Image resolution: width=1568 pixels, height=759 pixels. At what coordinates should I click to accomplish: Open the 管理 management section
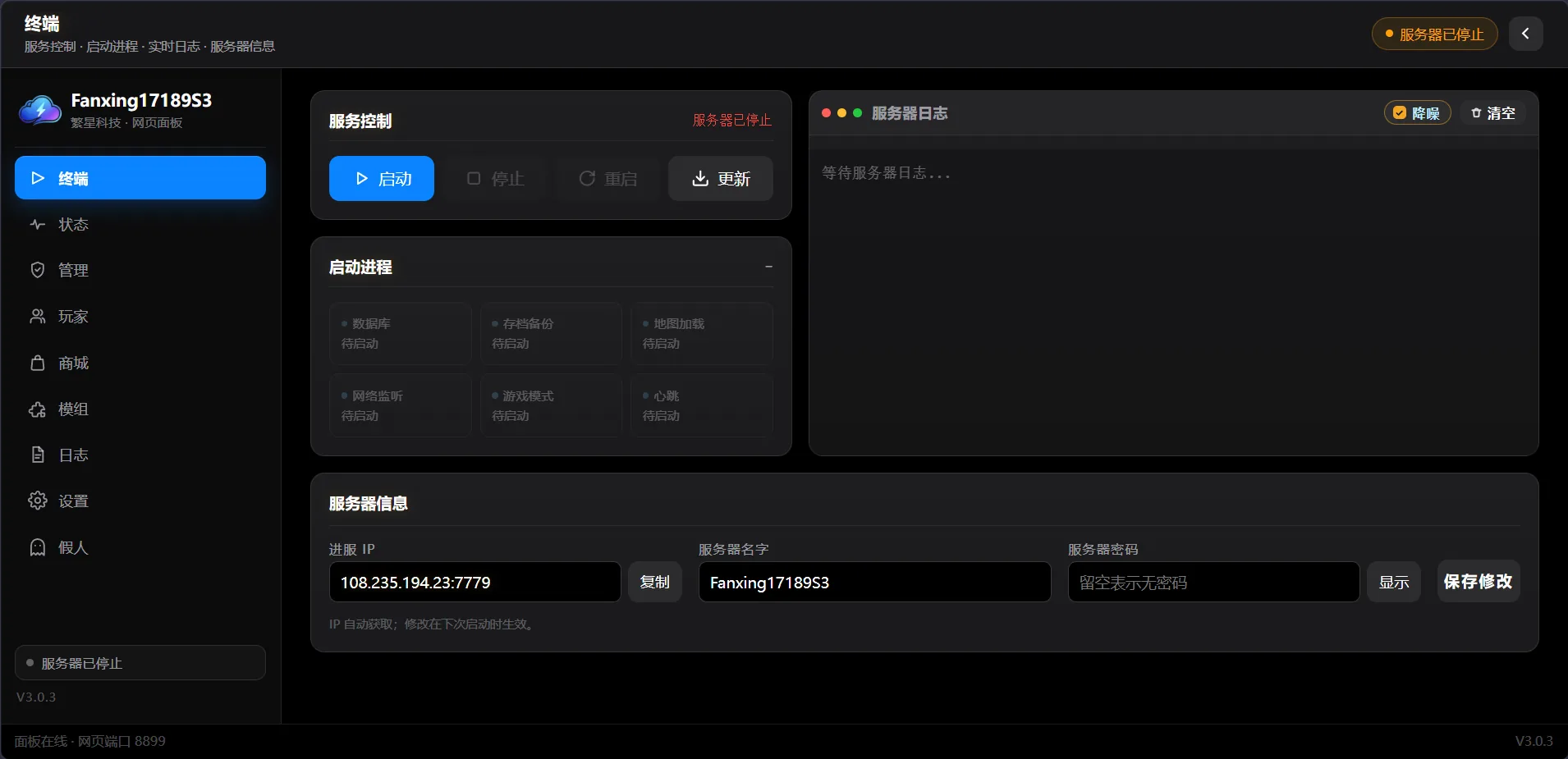point(140,270)
